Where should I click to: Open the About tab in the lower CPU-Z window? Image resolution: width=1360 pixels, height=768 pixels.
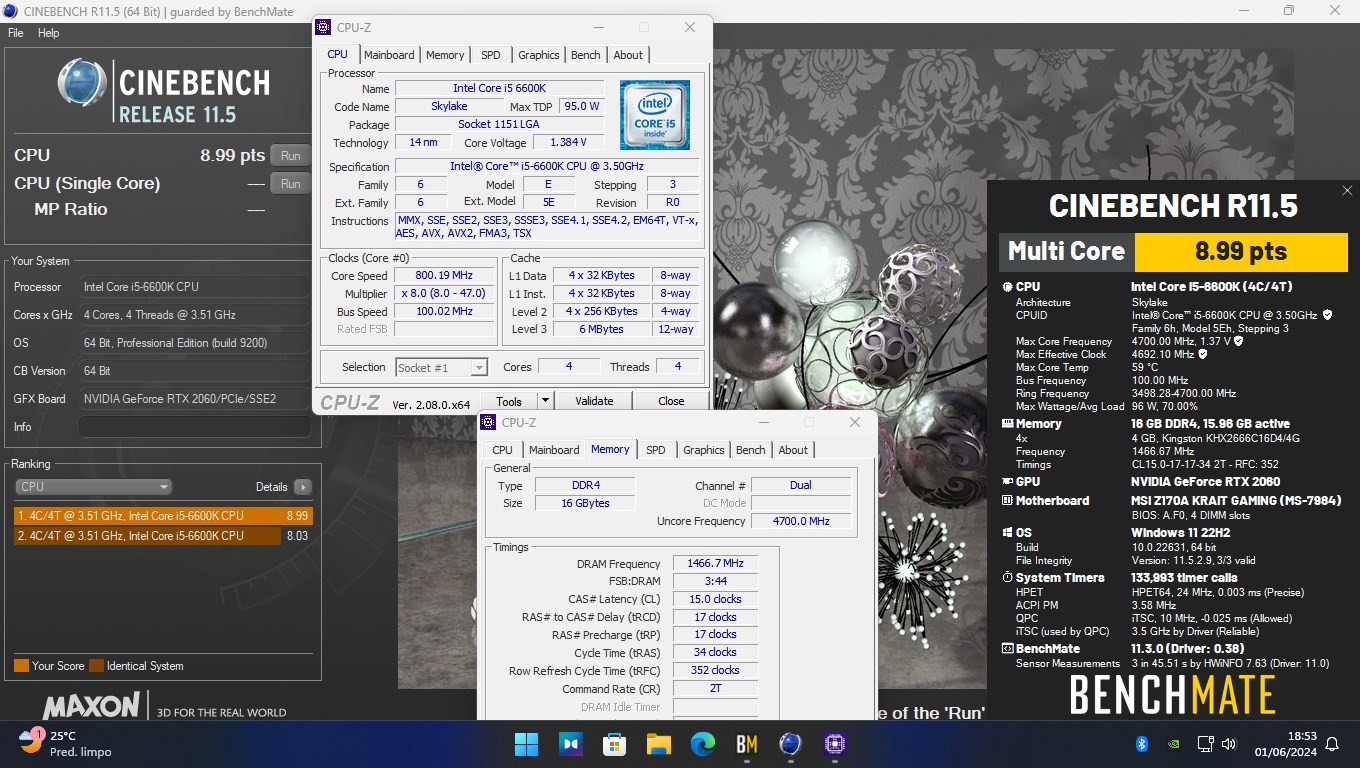point(793,450)
